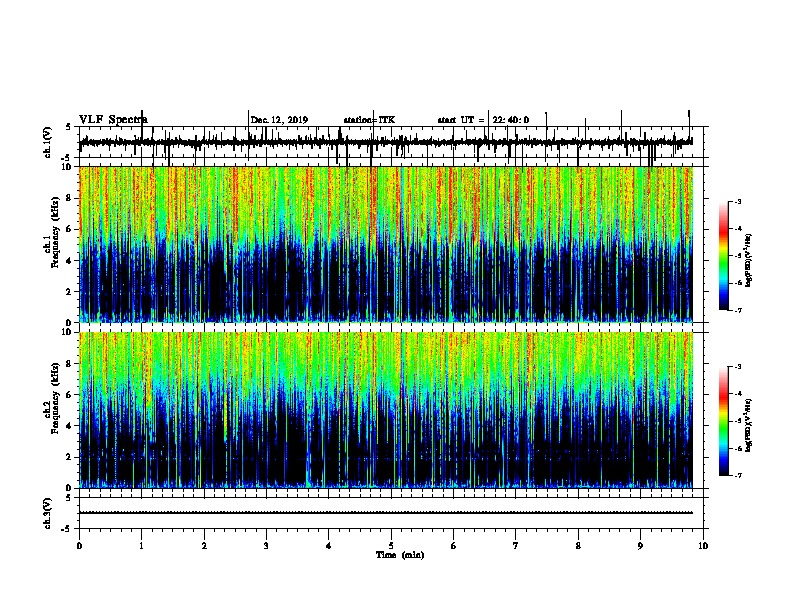Select the ch.1 "Frequency (kHz)" axis label
The width and height of the screenshot is (792, 612).
click(x=55, y=233)
